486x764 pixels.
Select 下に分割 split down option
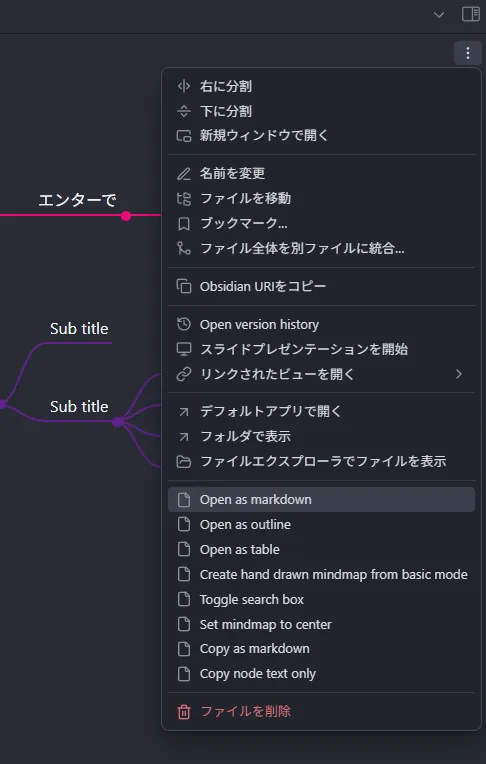[x=321, y=111]
